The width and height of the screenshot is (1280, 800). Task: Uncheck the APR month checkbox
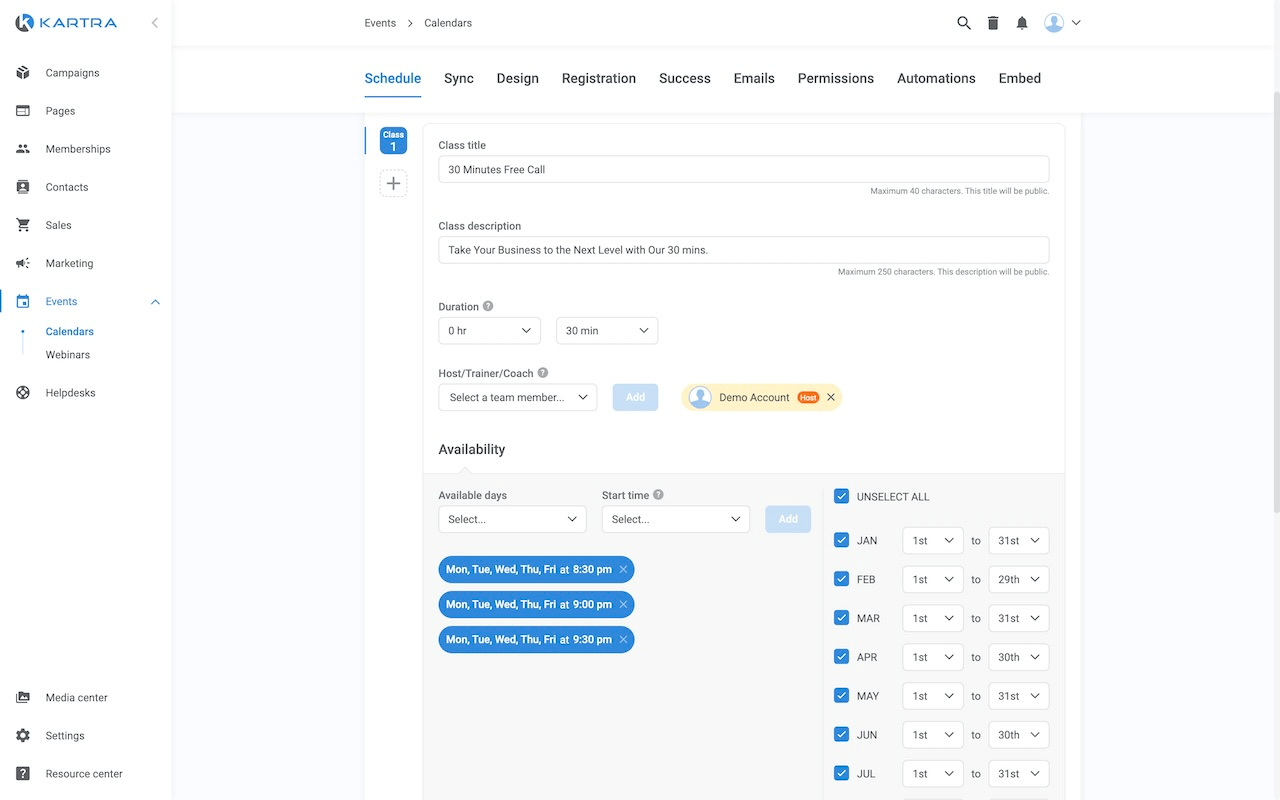pos(842,657)
